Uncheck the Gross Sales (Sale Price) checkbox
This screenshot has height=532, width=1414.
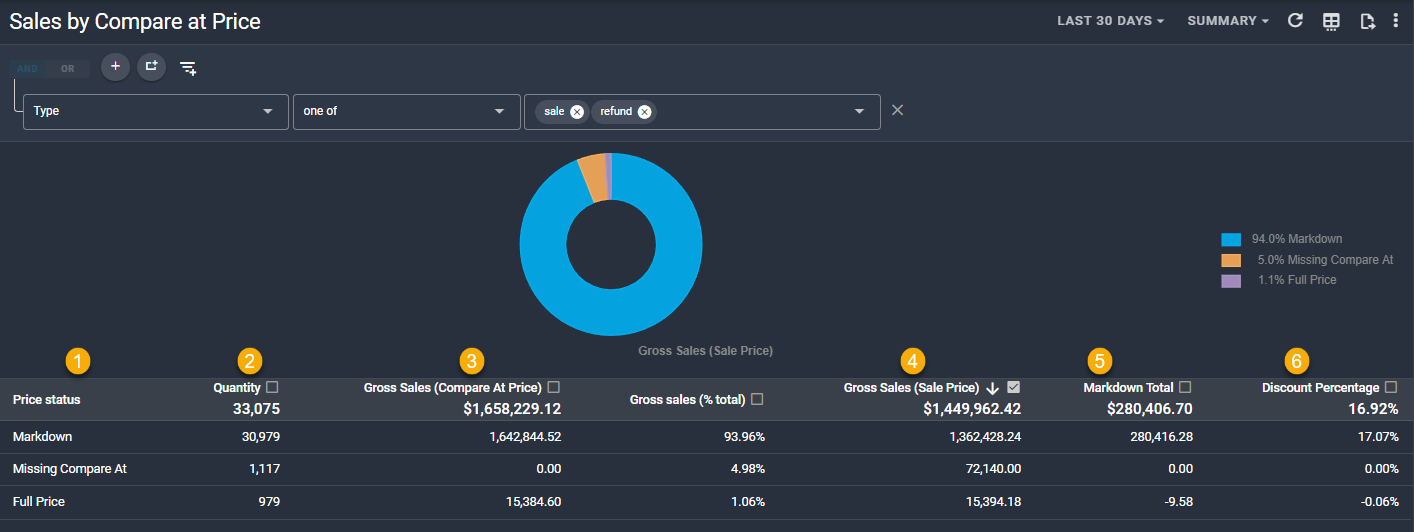pyautogui.click(x=1013, y=388)
